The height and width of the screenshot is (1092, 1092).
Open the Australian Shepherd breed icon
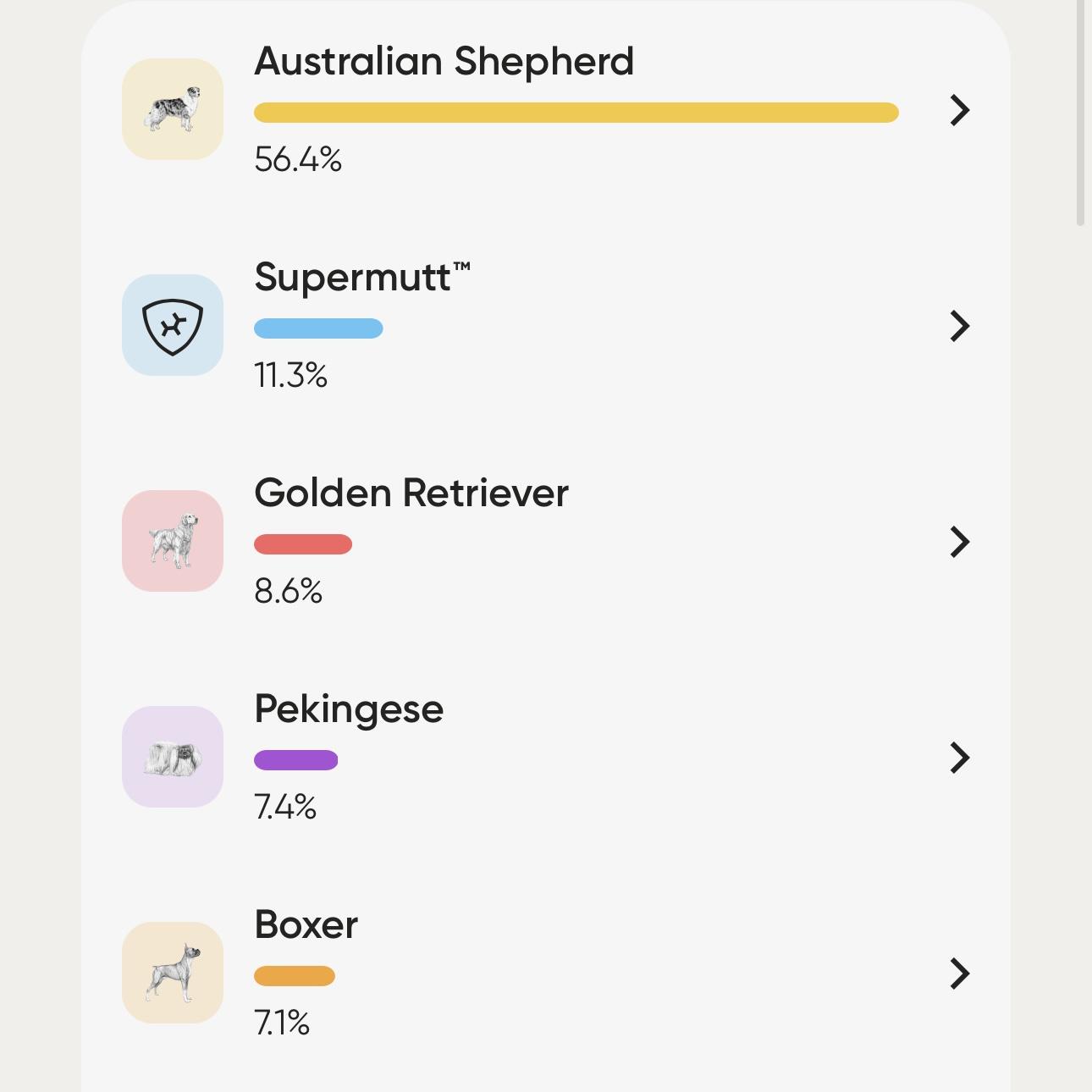point(173,109)
